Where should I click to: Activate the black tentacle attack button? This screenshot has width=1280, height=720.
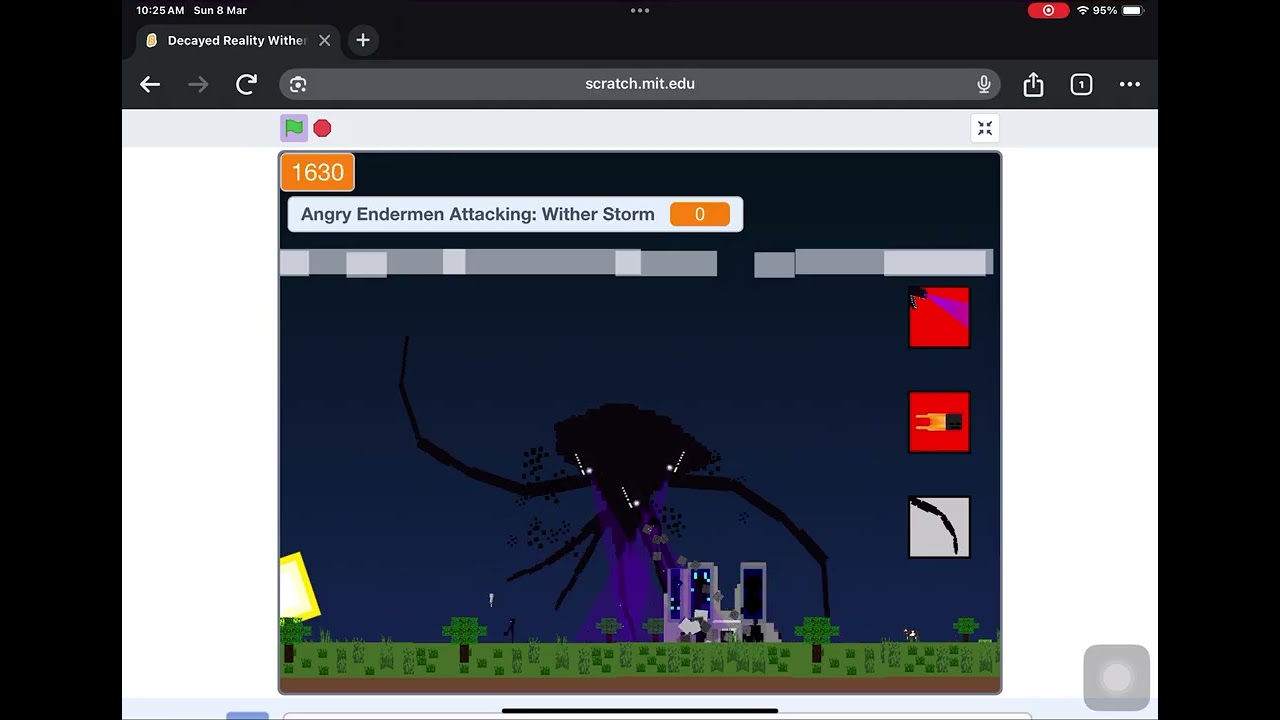[x=939, y=527]
